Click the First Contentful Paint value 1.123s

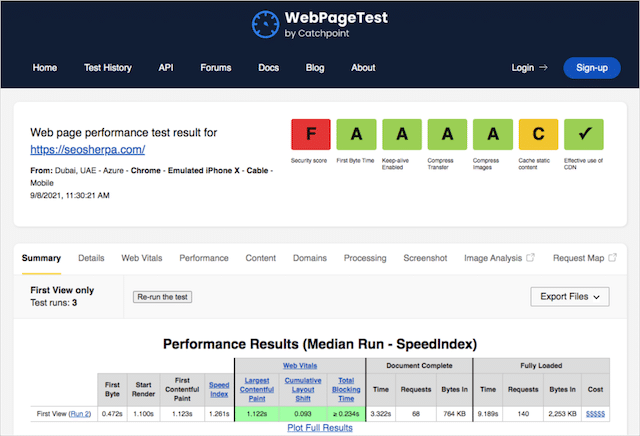pyautogui.click(x=182, y=414)
